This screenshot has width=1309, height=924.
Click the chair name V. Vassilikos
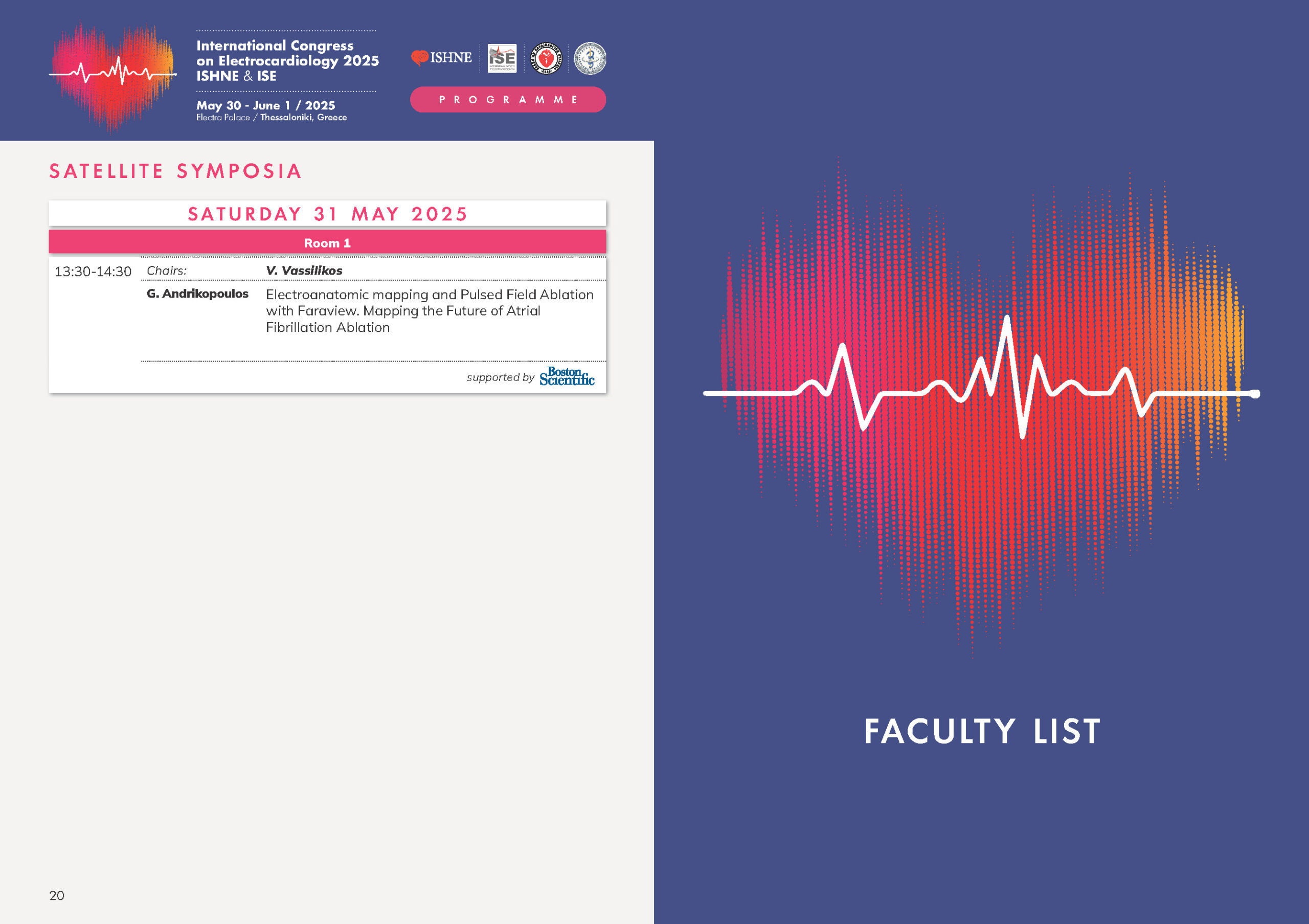[x=304, y=271]
